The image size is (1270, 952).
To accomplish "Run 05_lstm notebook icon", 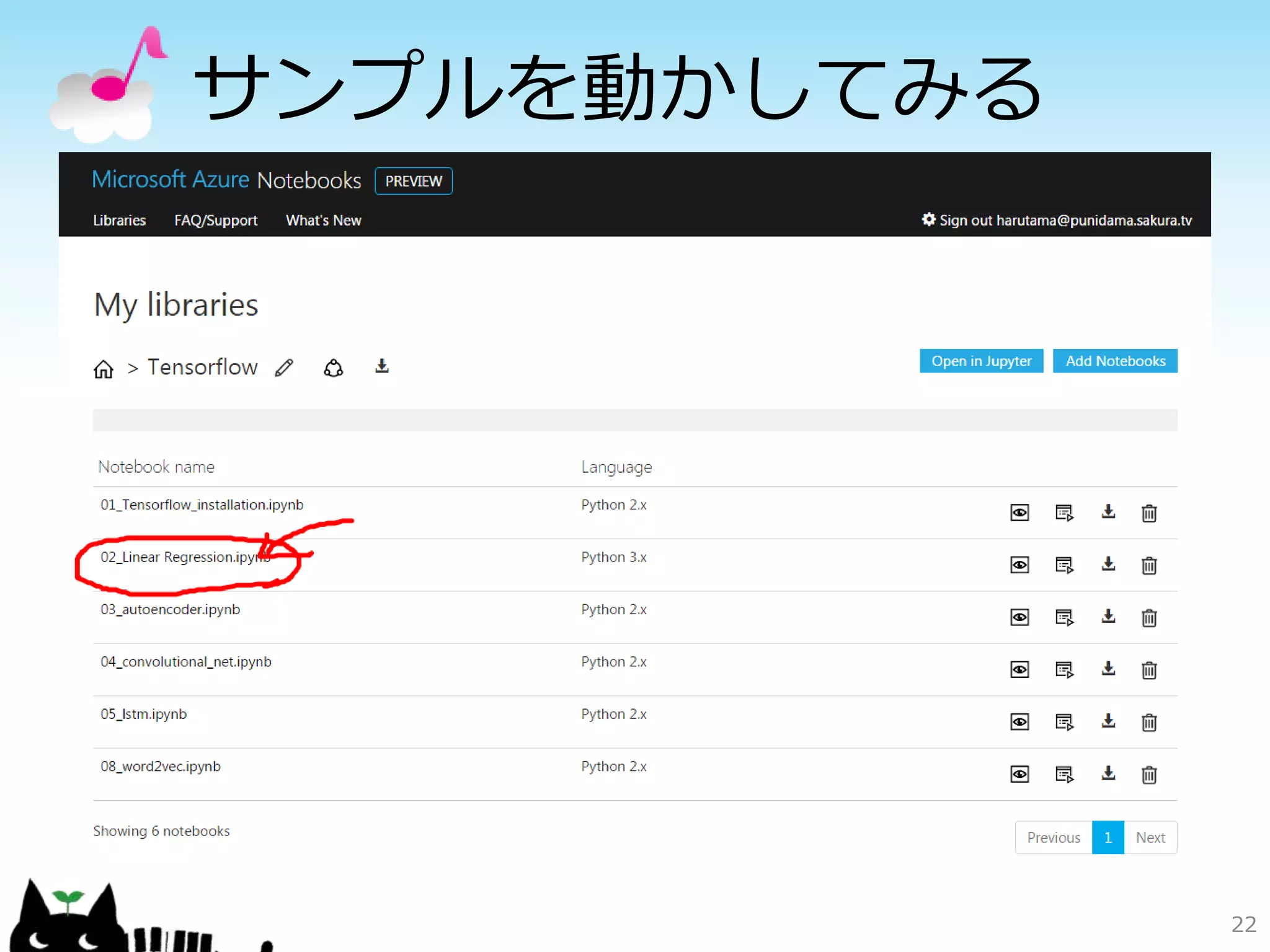I will pos(1064,721).
